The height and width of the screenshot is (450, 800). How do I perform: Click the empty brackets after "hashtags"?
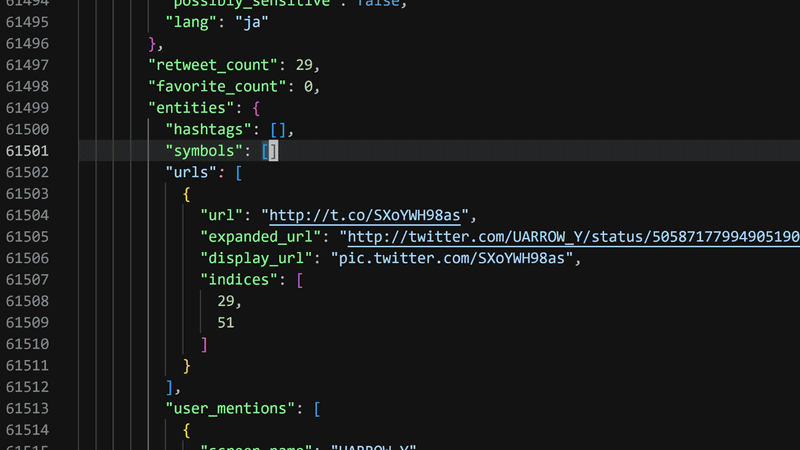click(x=278, y=130)
